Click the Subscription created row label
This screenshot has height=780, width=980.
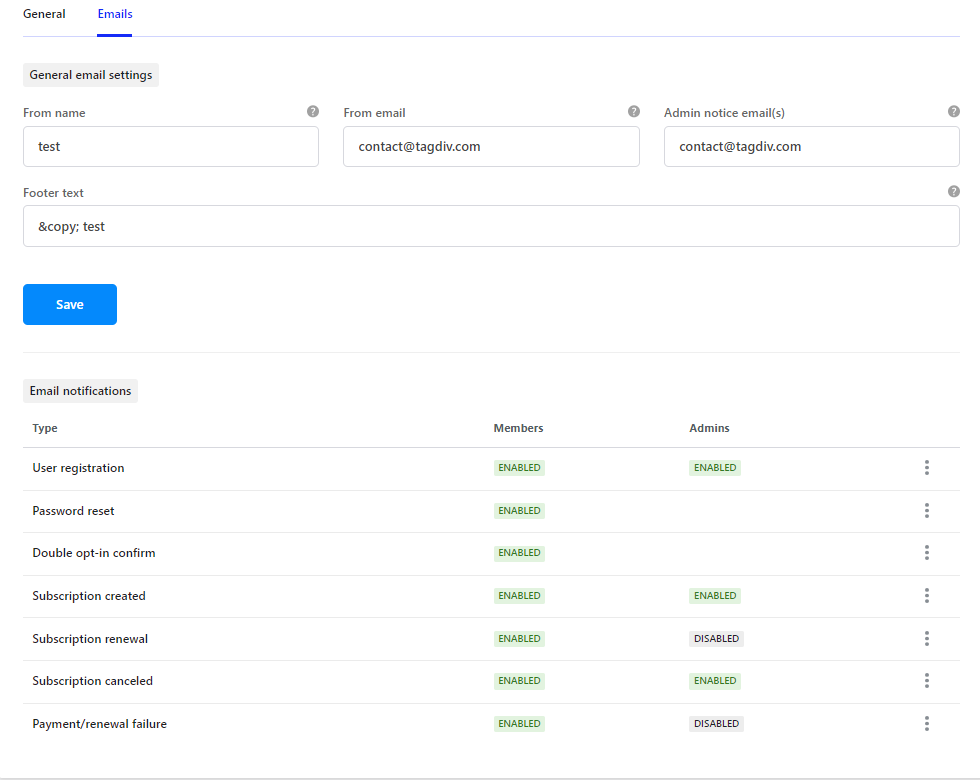tap(89, 596)
